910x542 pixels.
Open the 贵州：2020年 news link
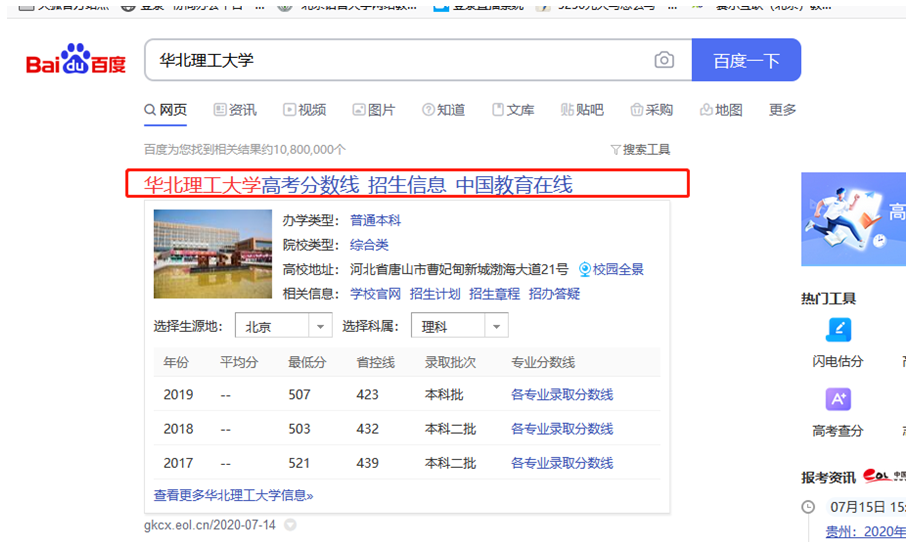pyautogui.click(x=865, y=532)
